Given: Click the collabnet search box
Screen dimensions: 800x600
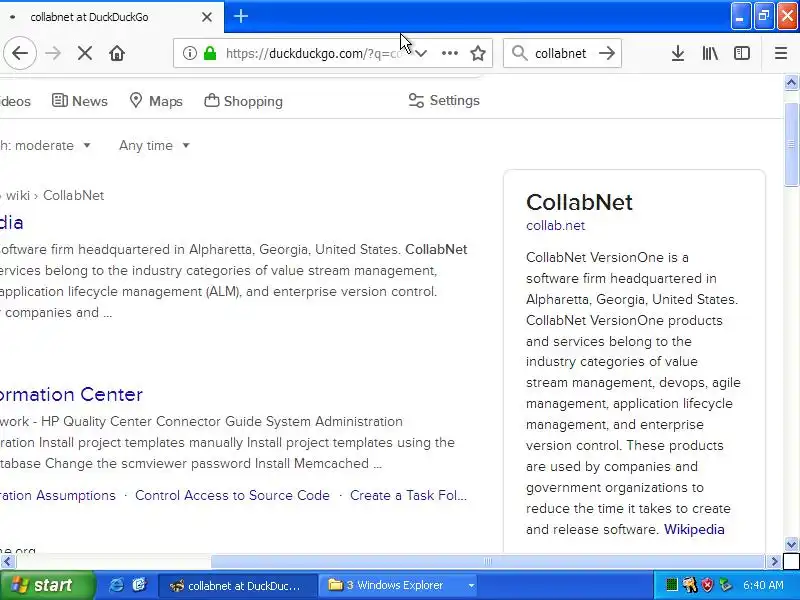Looking at the screenshot, I should (x=561, y=53).
